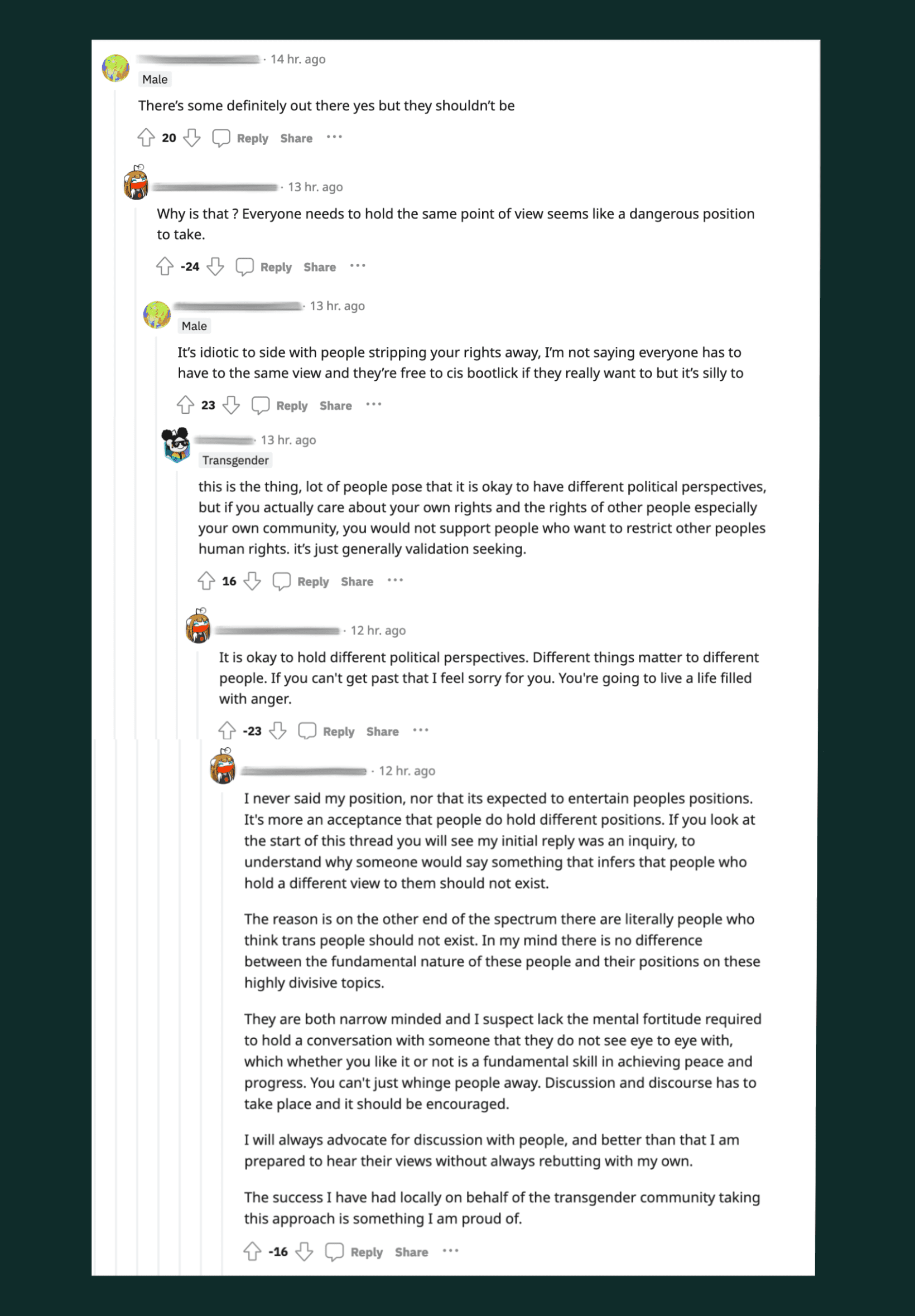
Task: Share the 'cis bootlick' comment
Action: pos(335,405)
